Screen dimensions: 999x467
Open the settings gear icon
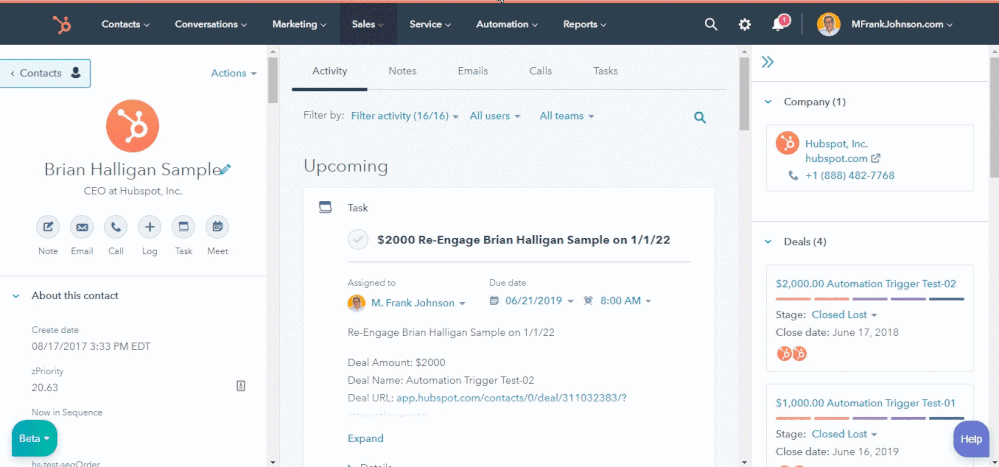click(744, 24)
